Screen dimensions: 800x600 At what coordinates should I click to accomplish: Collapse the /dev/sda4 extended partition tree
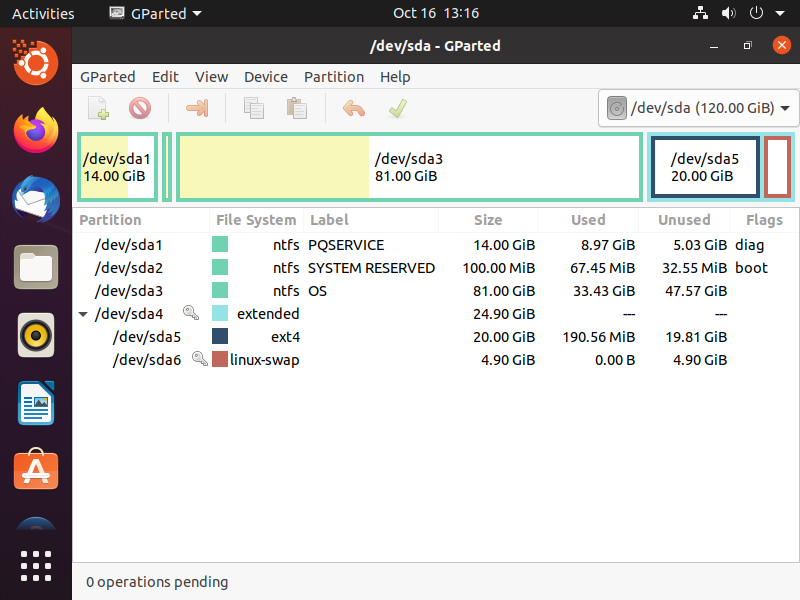pos(83,314)
